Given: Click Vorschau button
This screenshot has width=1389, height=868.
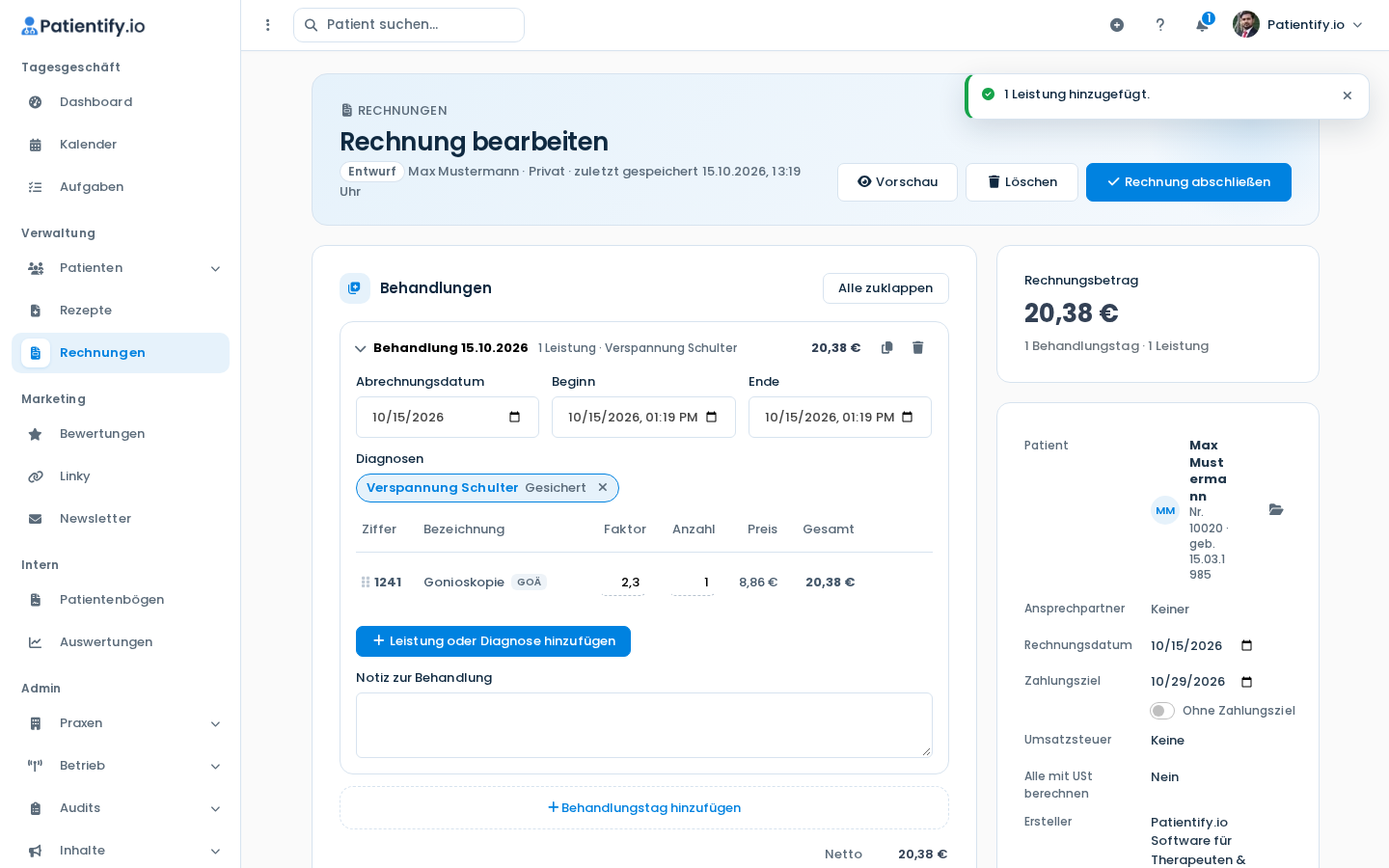Looking at the screenshot, I should 897,182.
